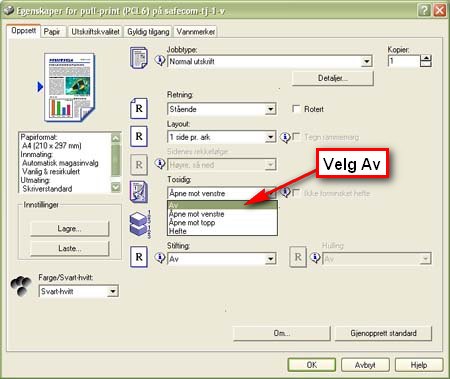Click the info icon next to Tosidig
This screenshot has width=450, height=379.
(x=285, y=192)
